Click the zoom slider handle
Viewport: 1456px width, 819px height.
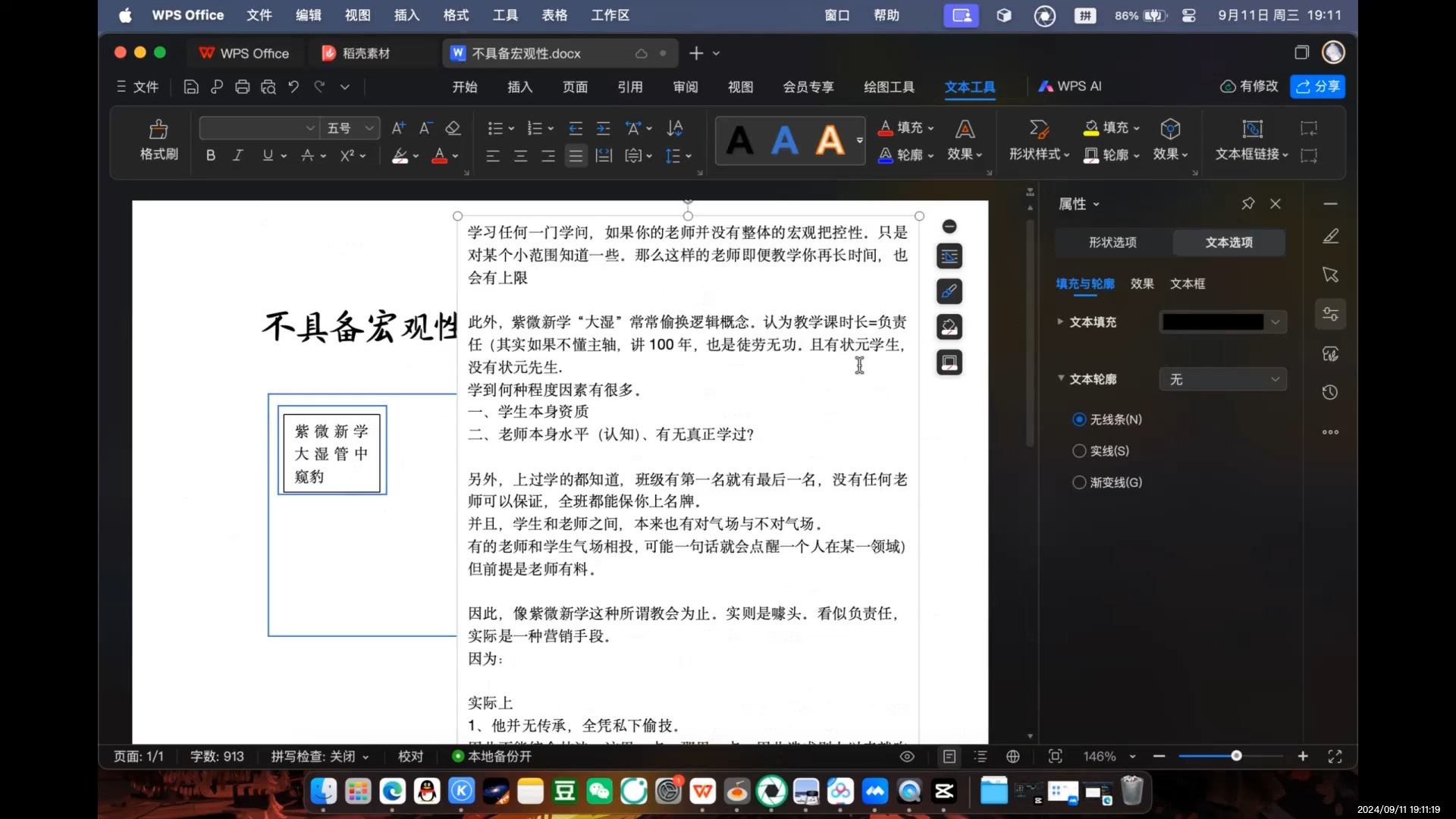[1236, 756]
